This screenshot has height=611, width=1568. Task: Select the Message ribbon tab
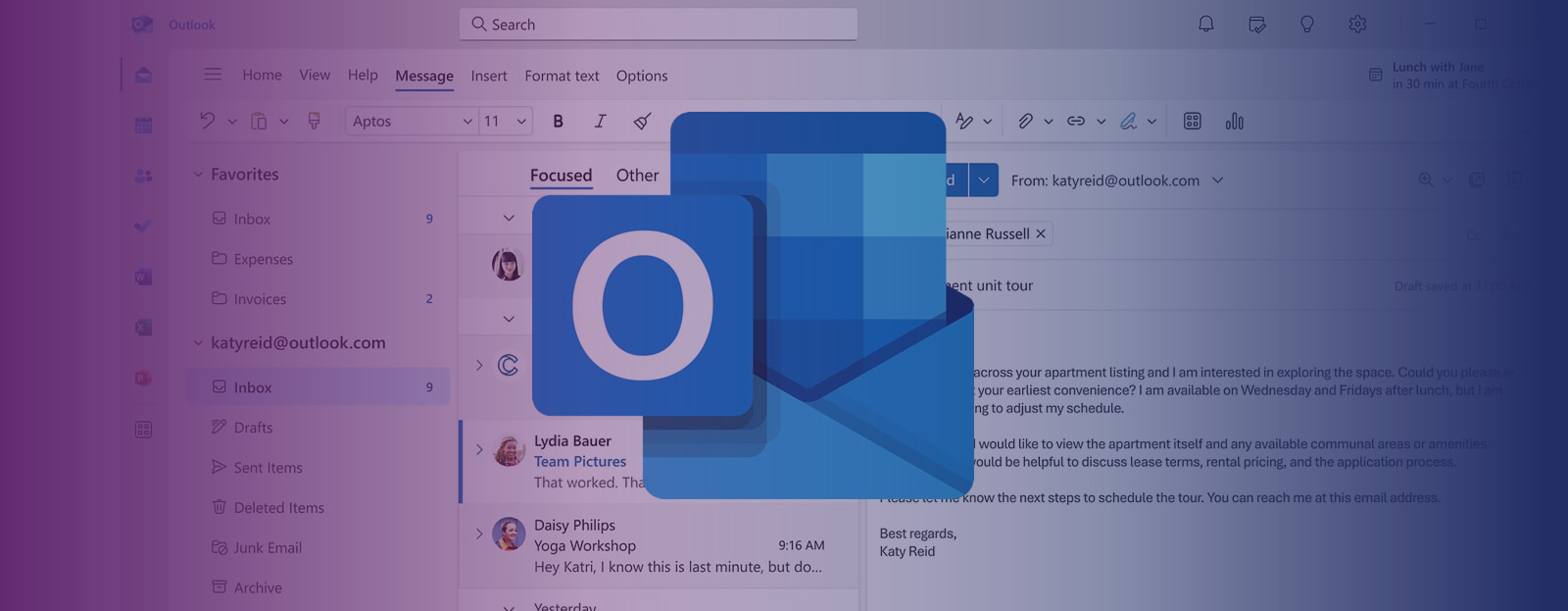(424, 76)
